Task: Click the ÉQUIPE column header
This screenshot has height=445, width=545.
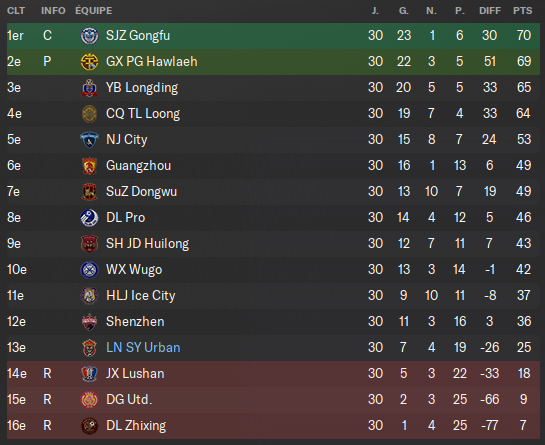Action: coord(94,11)
